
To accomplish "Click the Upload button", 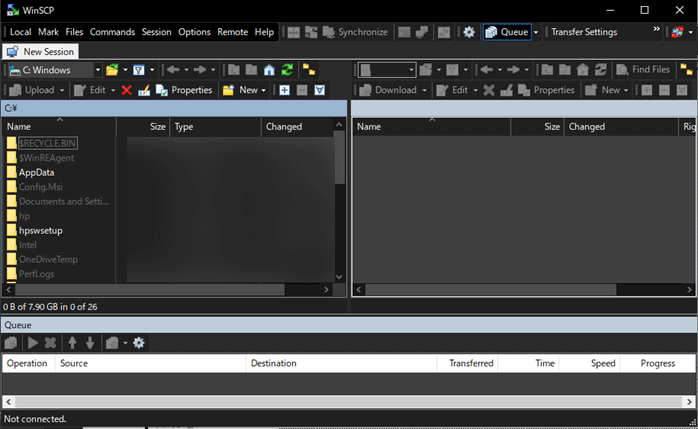I will coord(32,90).
